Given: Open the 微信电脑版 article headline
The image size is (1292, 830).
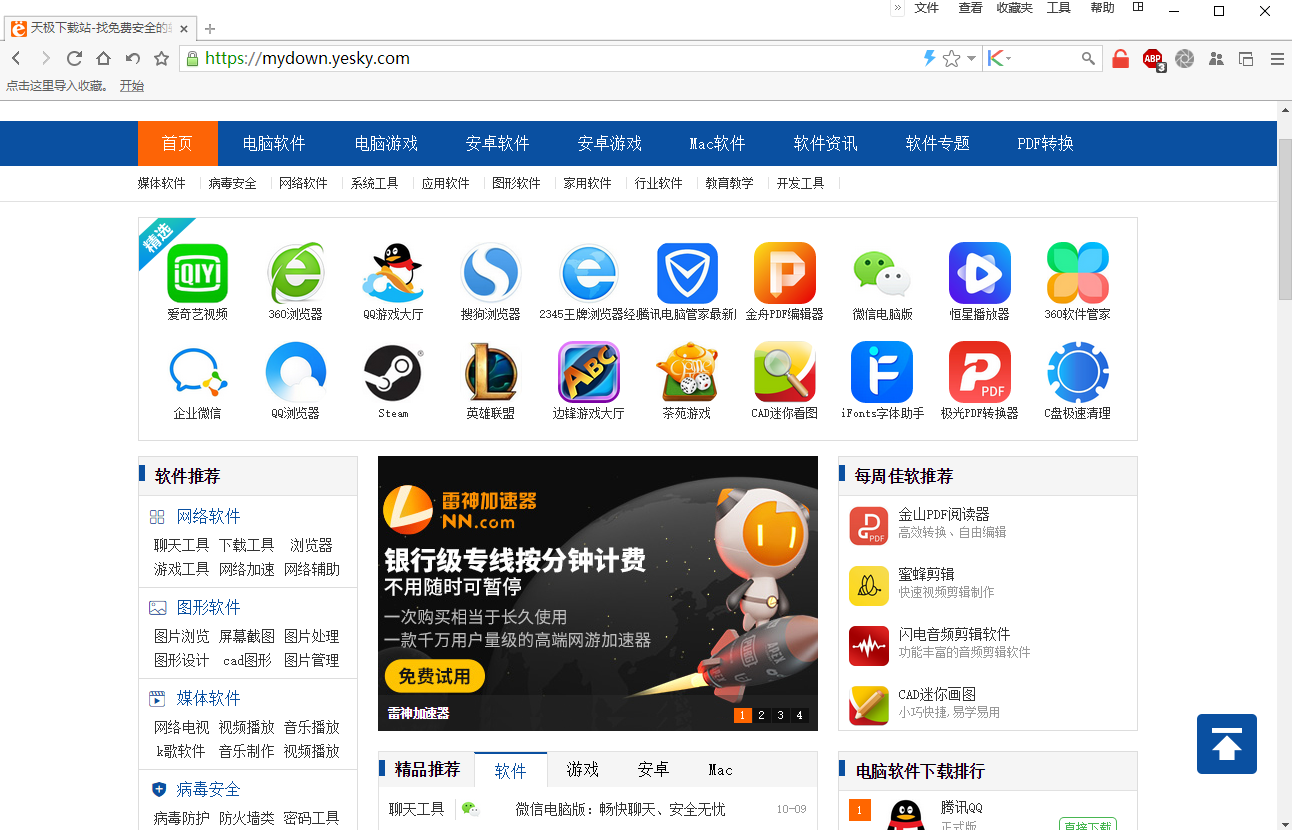Looking at the screenshot, I should (620, 809).
